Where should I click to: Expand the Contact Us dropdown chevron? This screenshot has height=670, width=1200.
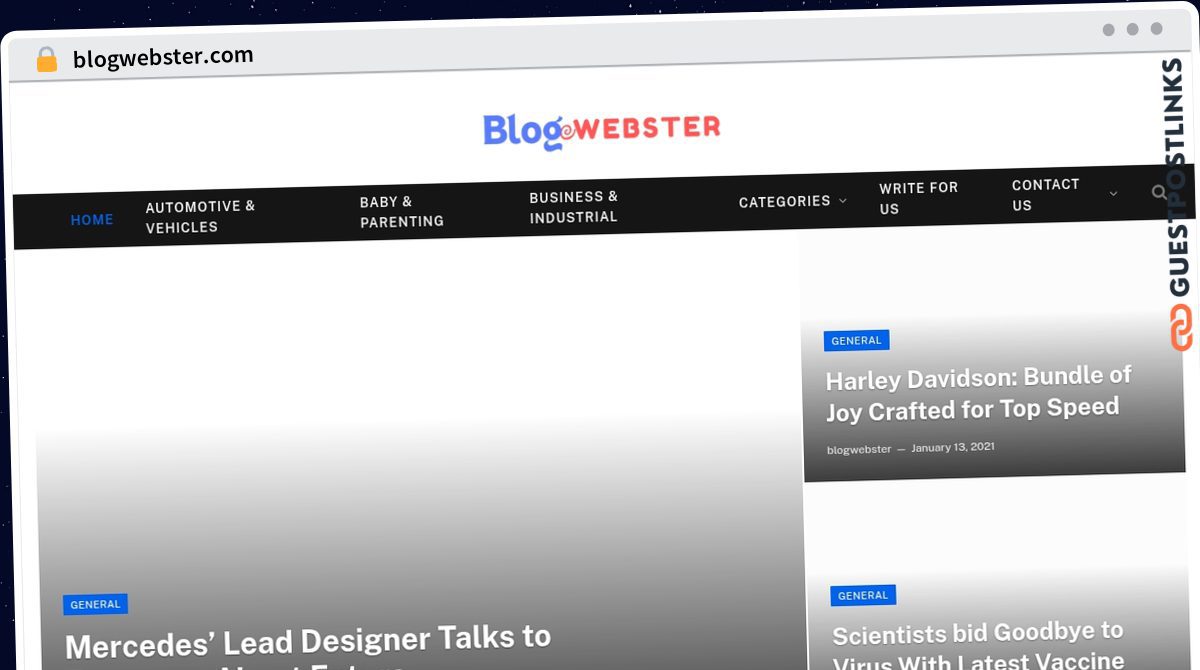pos(1113,194)
